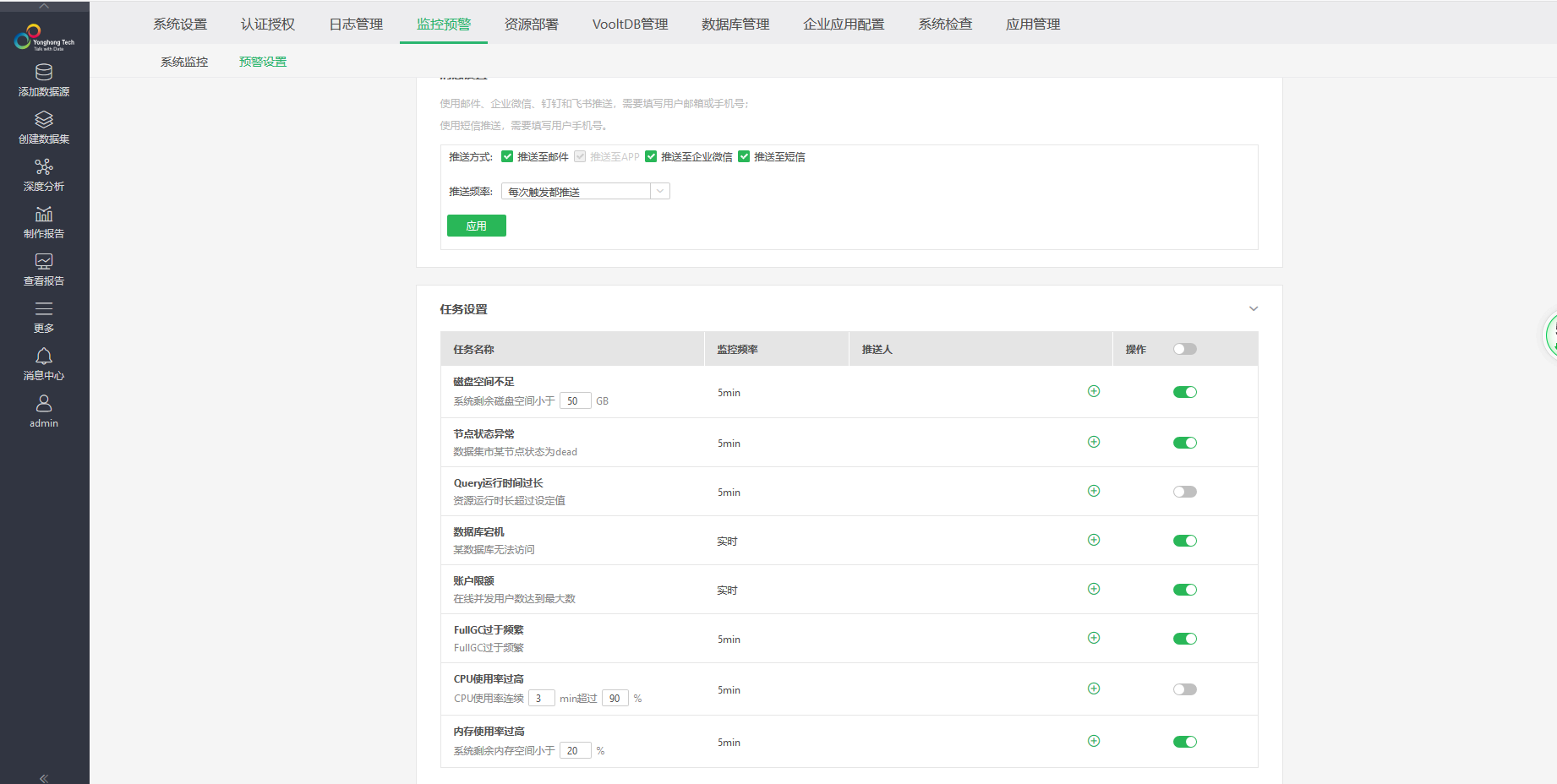Toggle 推送至邮件 checkbox
This screenshot has height=784, width=1557.
(507, 156)
